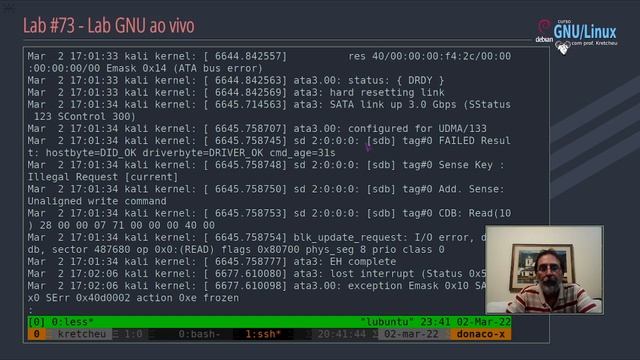This screenshot has width=640, height=360.
Task: Select 'driverbyte=DRIVER_OK' text
Action: [x=202, y=153]
